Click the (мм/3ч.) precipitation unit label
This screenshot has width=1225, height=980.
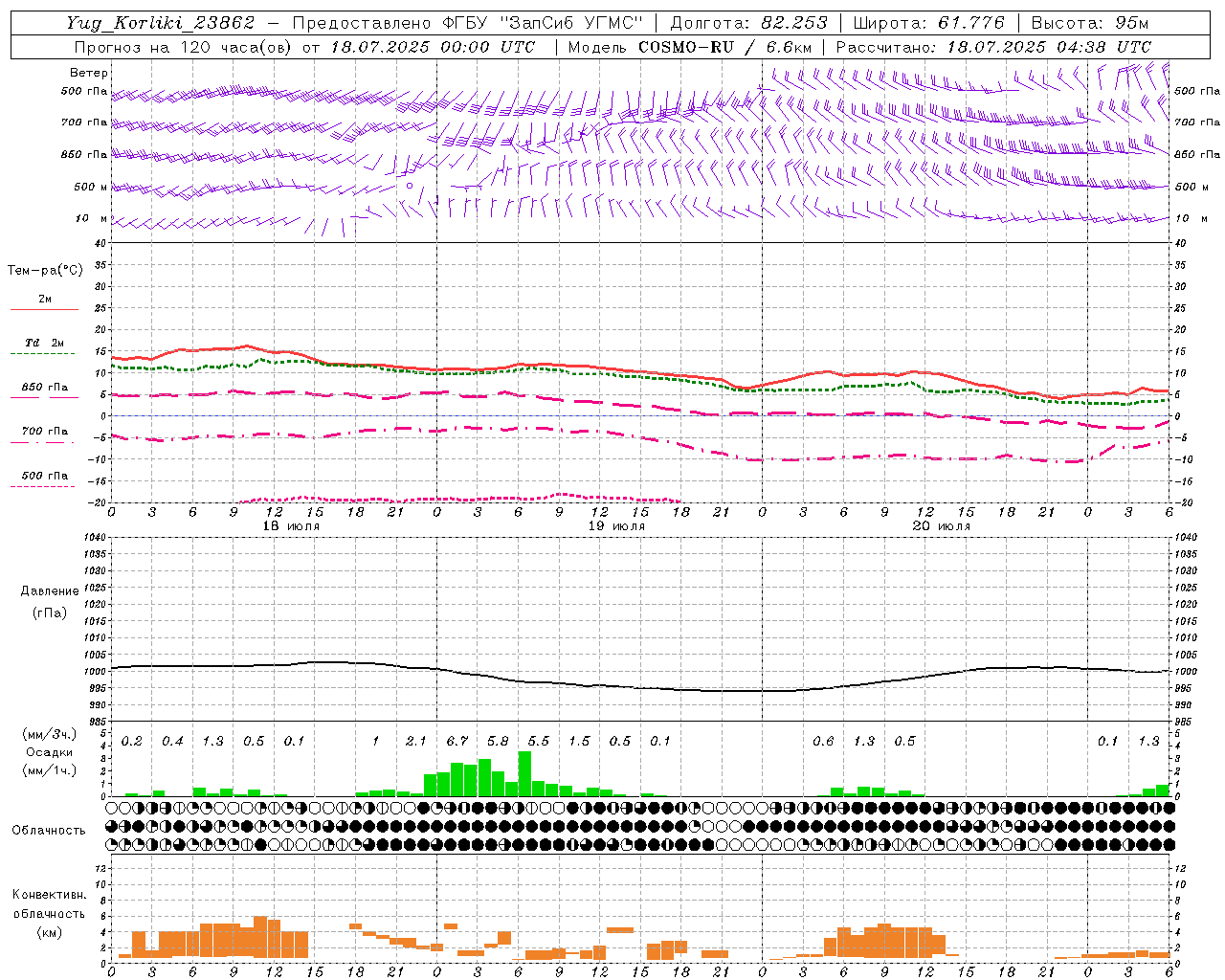coord(50,734)
